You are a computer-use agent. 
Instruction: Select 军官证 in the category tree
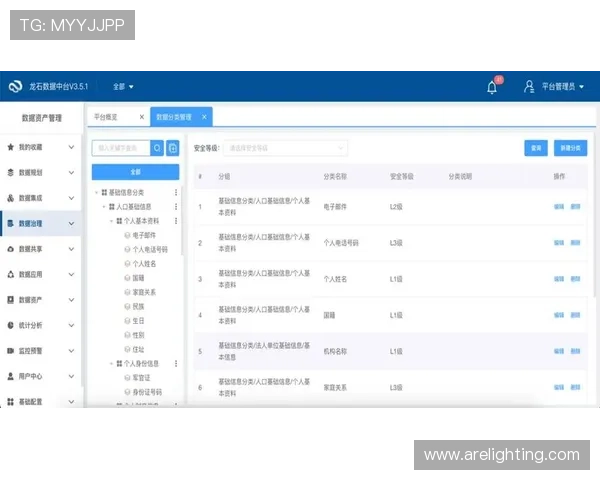point(141,378)
